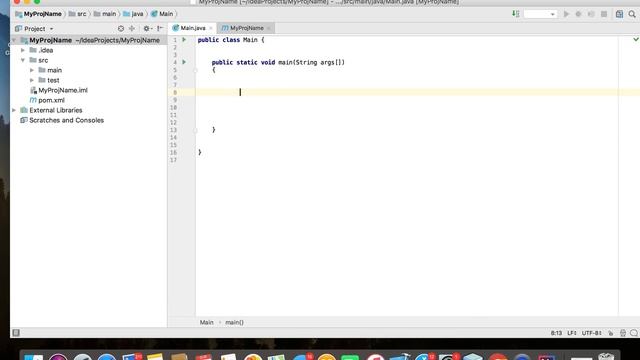Click MyProjName breadcrumb in navigation bar
Image resolution: width=640 pixels, height=360 pixels.
point(38,14)
